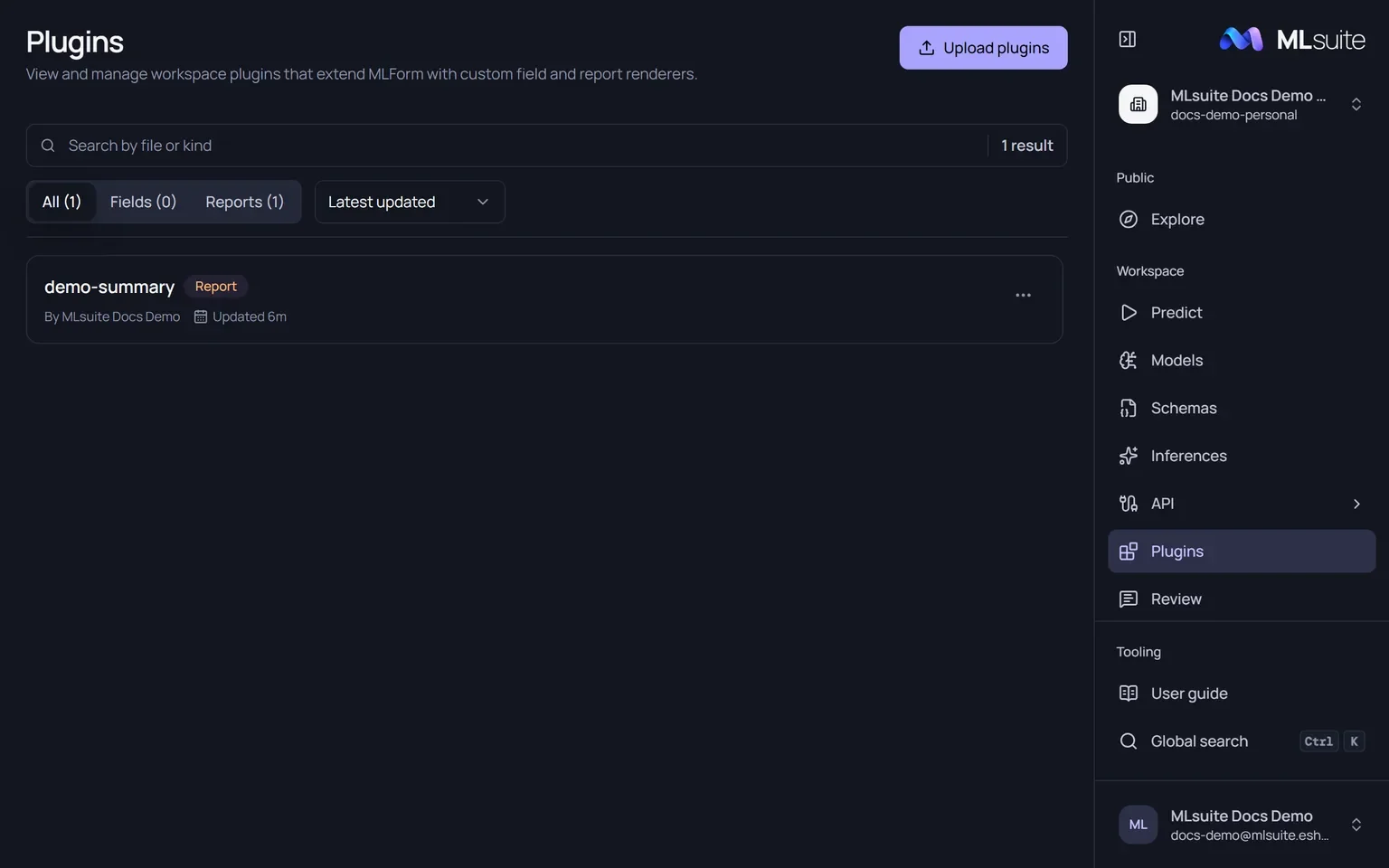Click the Updated 6m text

point(250,316)
